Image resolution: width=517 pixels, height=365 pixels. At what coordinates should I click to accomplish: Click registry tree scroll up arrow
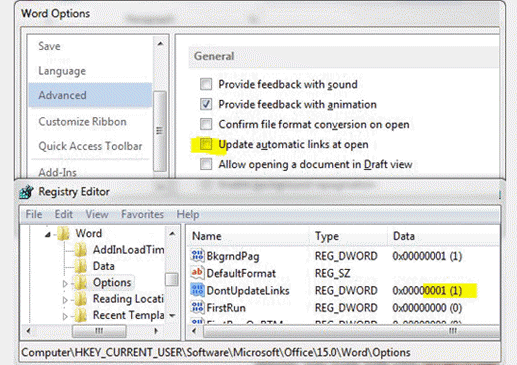click(x=172, y=234)
